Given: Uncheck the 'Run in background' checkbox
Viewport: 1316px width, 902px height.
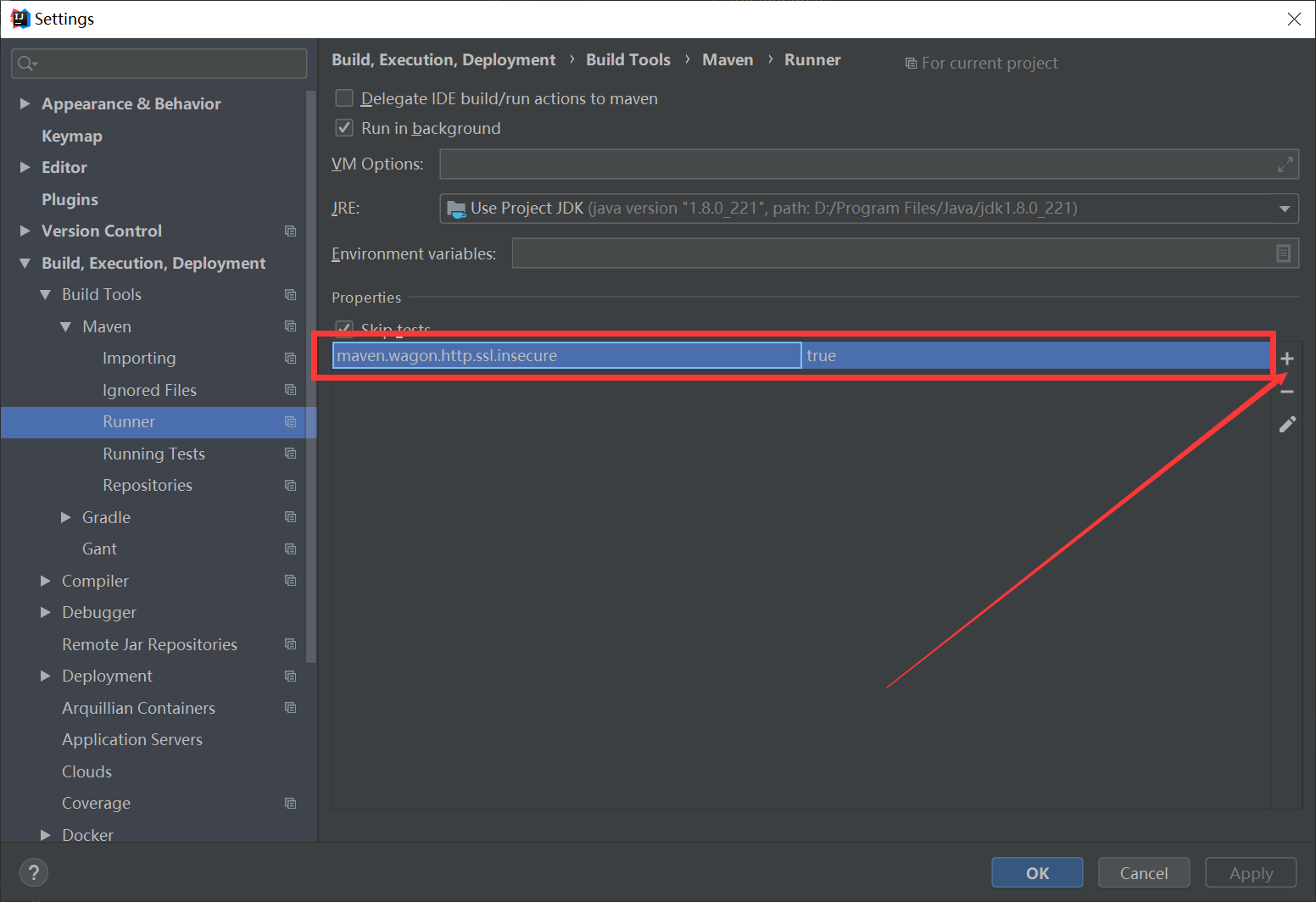Looking at the screenshot, I should 344,128.
